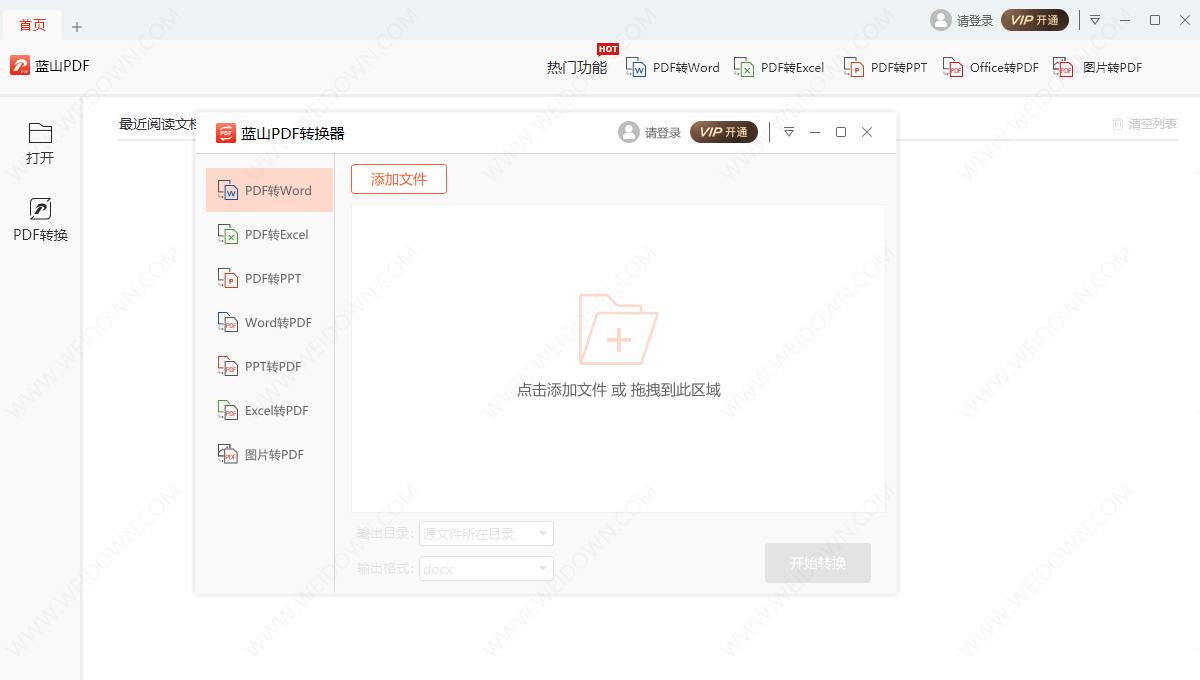1200x680 pixels.
Task: Close the 蓝山PDF转换器 dialog
Action: coord(867,132)
